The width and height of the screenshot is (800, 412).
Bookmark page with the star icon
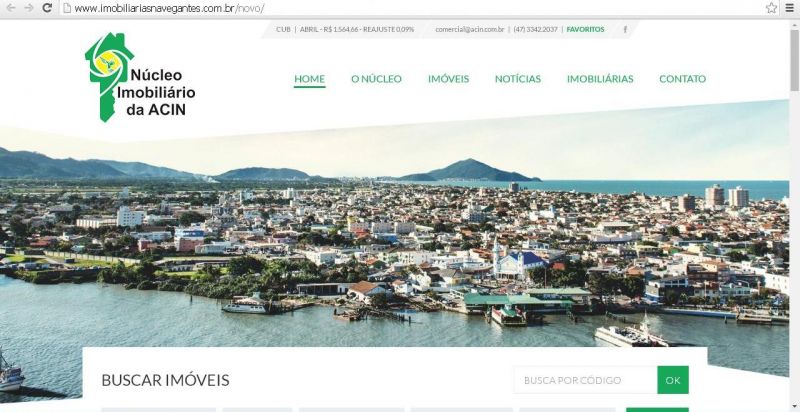(x=771, y=8)
